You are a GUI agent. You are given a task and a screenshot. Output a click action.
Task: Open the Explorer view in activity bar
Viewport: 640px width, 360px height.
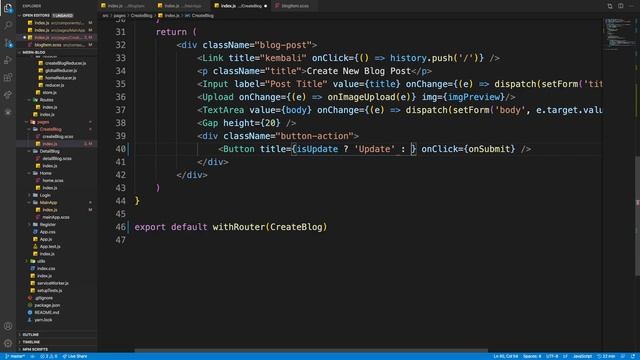tap(8, 8)
